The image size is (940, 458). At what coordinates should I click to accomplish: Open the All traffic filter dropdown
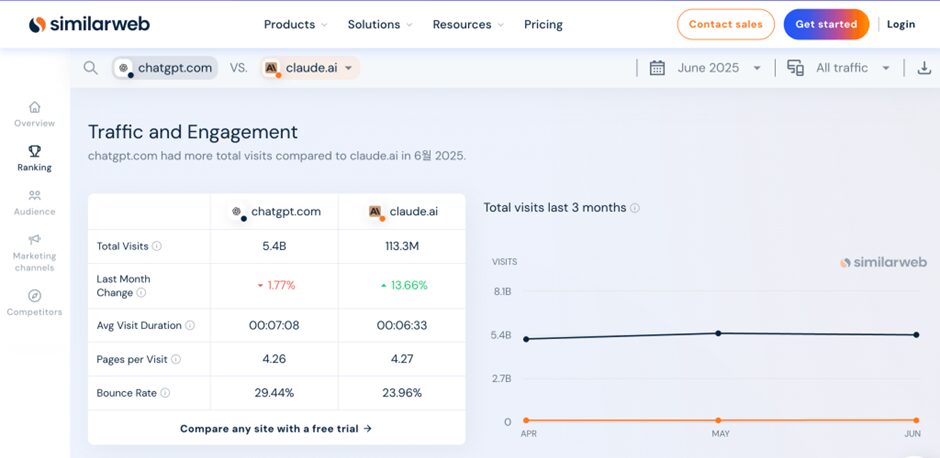tap(839, 68)
